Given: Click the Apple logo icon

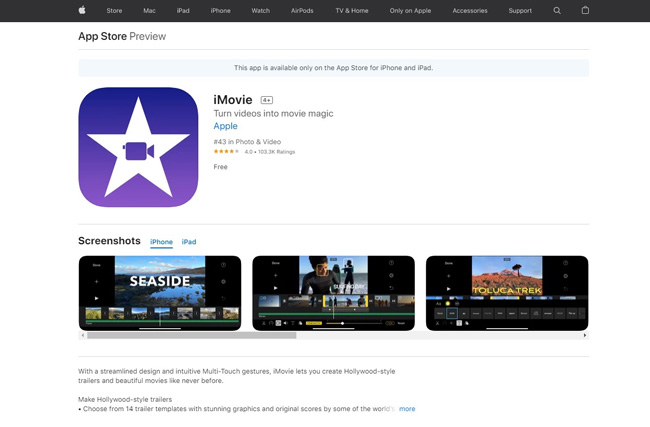Looking at the screenshot, I should 82,10.
